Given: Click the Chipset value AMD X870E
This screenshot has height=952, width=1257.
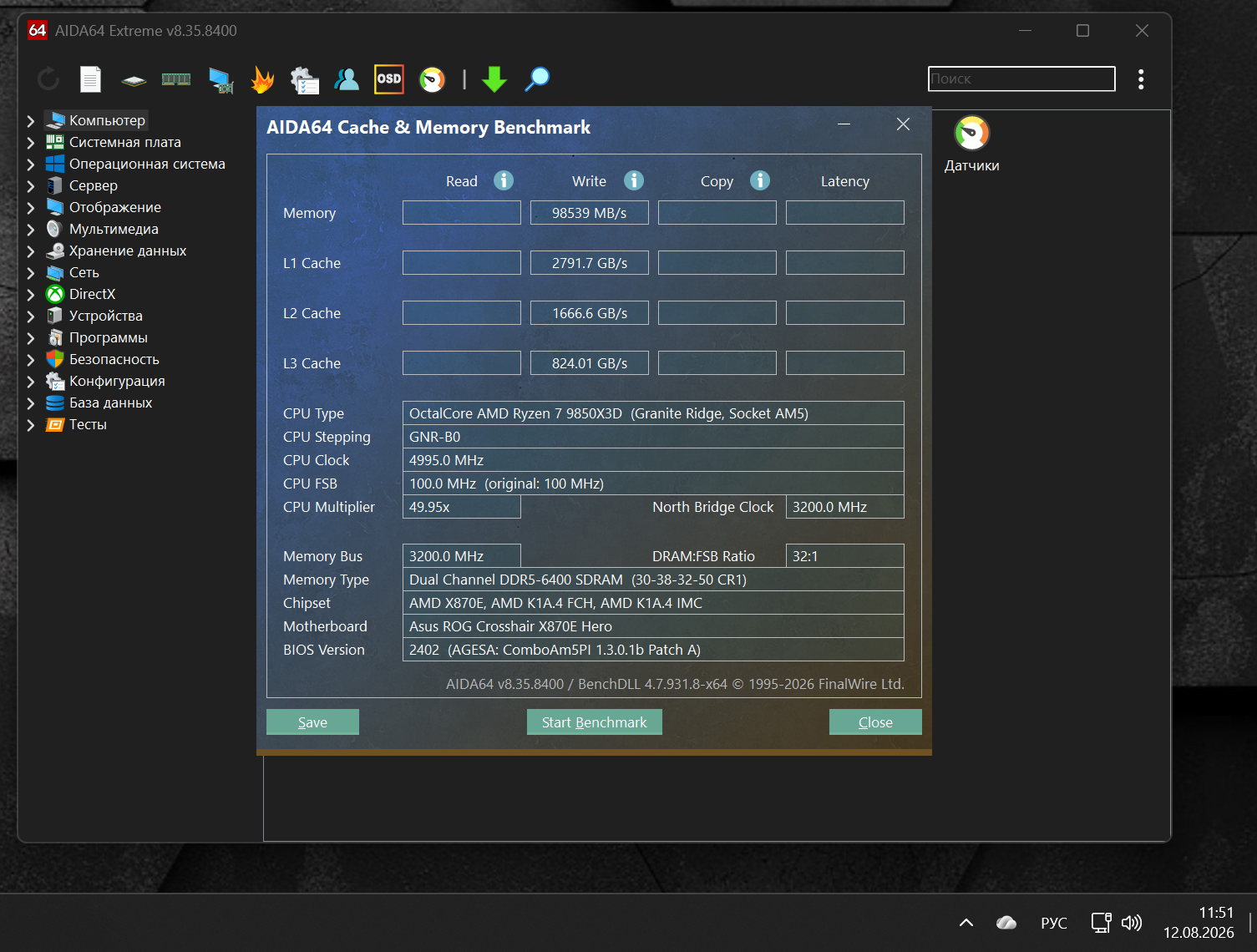Looking at the screenshot, I should 653,603.
